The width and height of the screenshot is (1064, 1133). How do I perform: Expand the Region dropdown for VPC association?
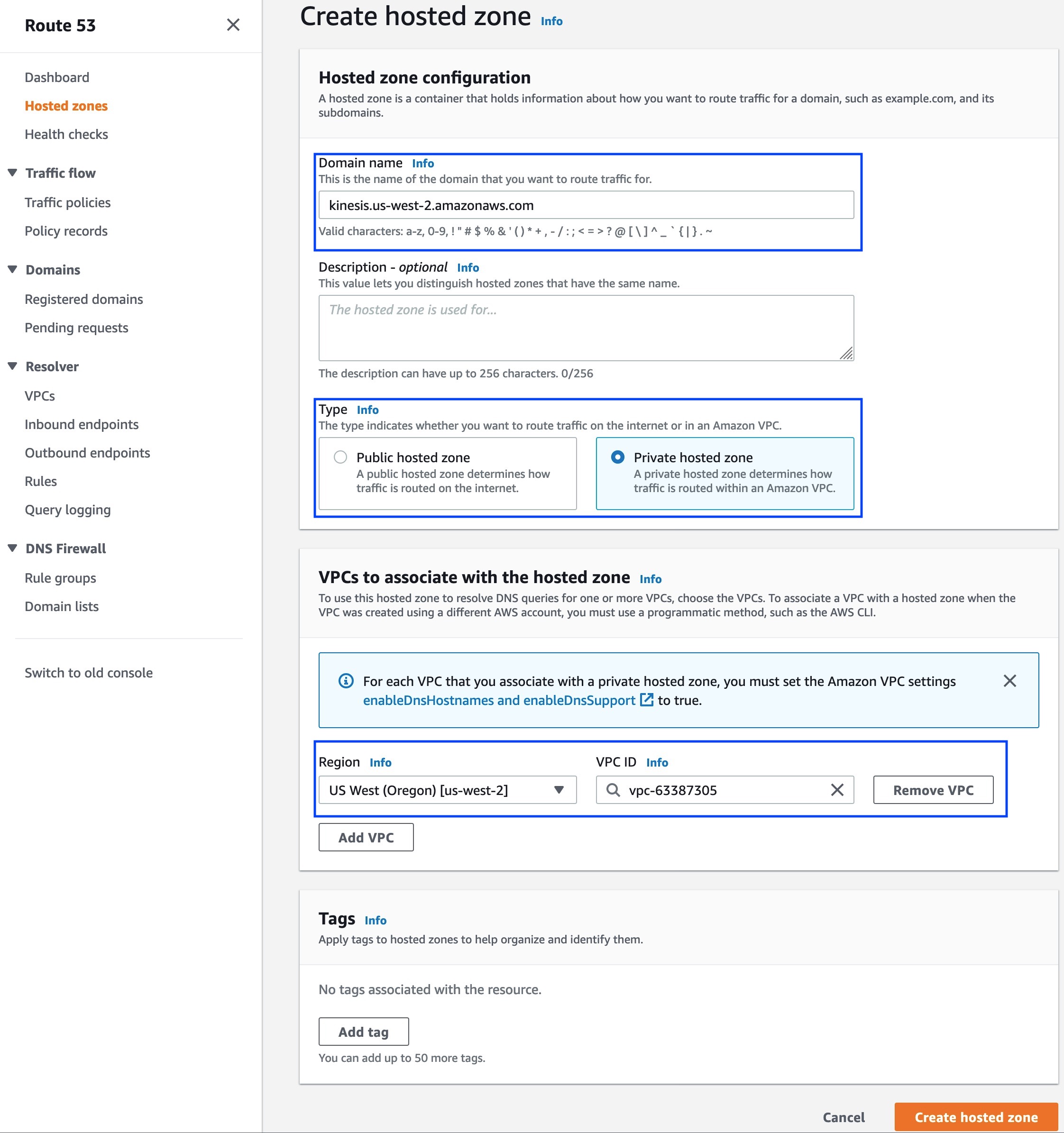557,790
